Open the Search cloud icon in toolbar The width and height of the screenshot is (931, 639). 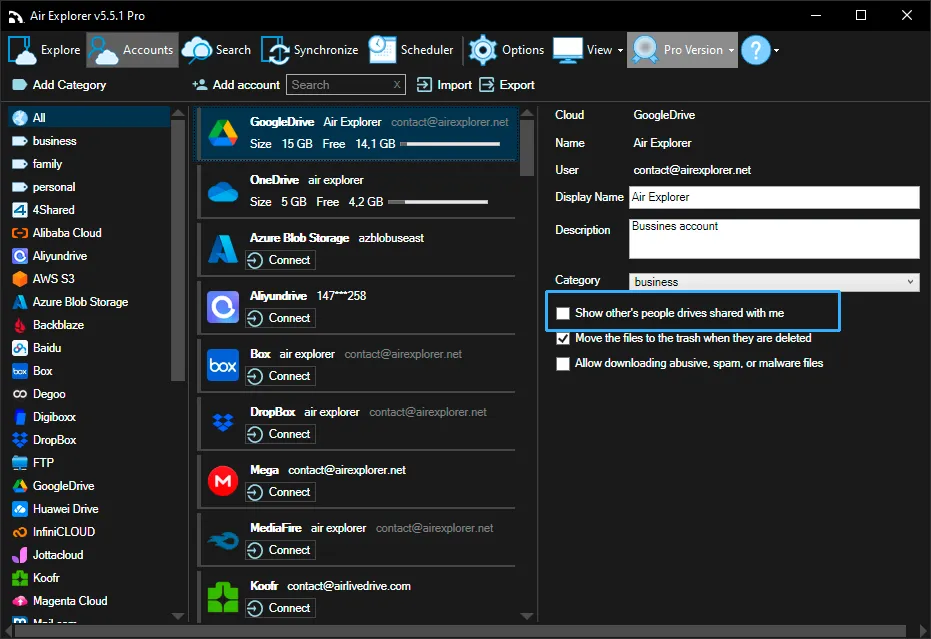[x=197, y=50]
